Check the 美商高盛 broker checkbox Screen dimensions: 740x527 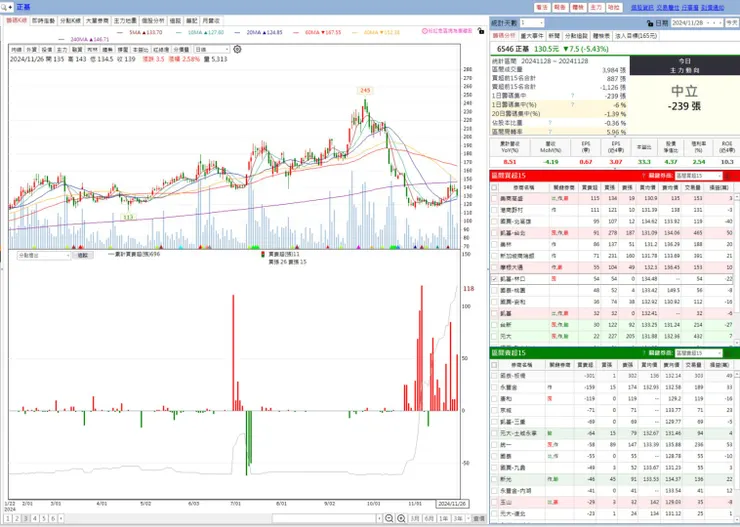point(494,199)
